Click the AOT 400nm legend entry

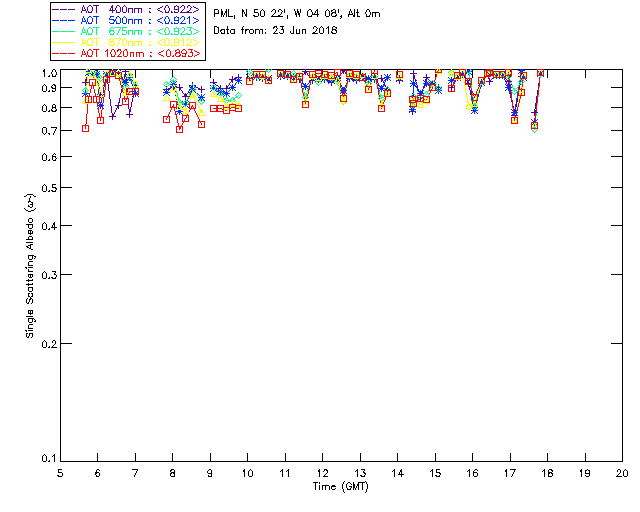point(140,9)
